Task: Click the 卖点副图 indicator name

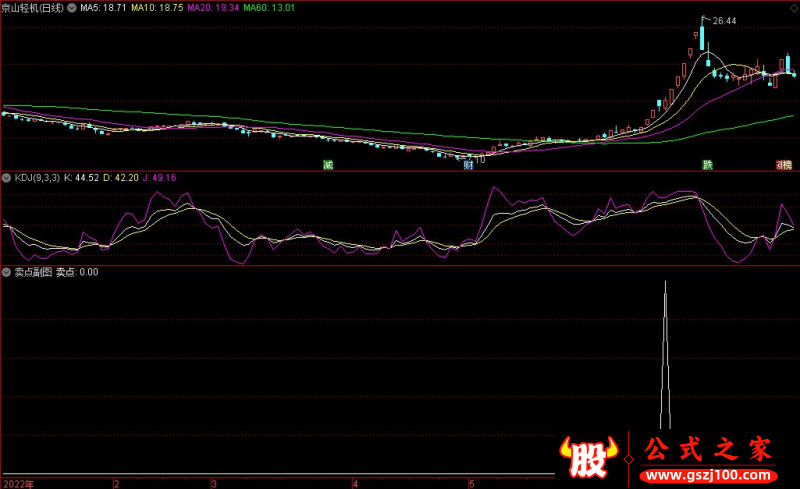Action: (33, 272)
